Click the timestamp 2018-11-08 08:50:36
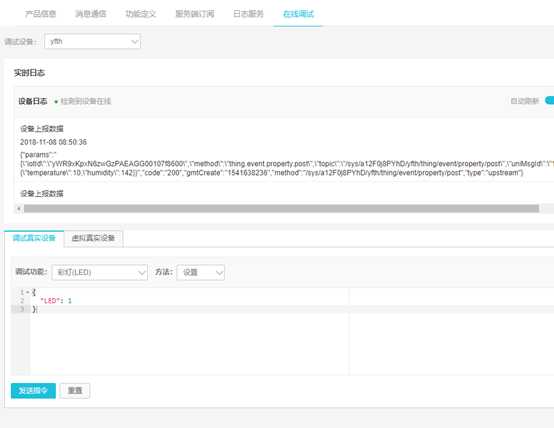554x428 pixels. [x=53, y=142]
